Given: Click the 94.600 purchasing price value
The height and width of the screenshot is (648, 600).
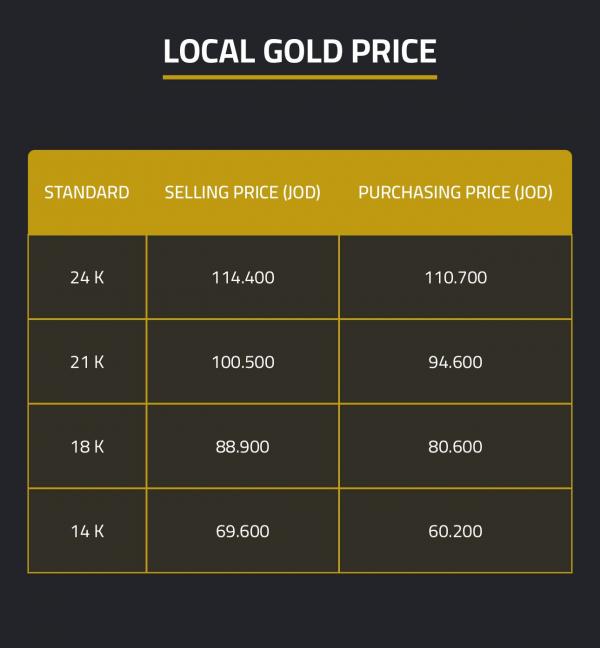Looking at the screenshot, I should (456, 362).
